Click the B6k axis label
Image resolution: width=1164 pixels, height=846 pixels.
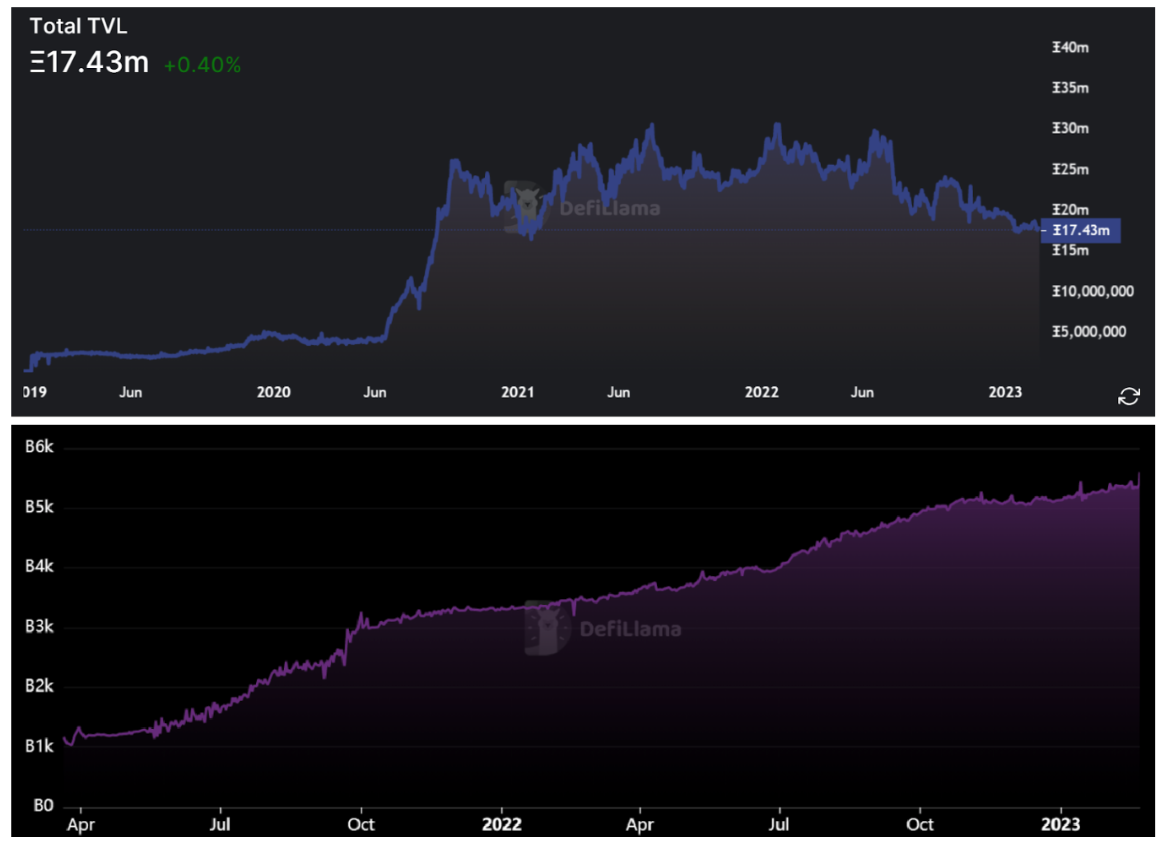pos(39,447)
